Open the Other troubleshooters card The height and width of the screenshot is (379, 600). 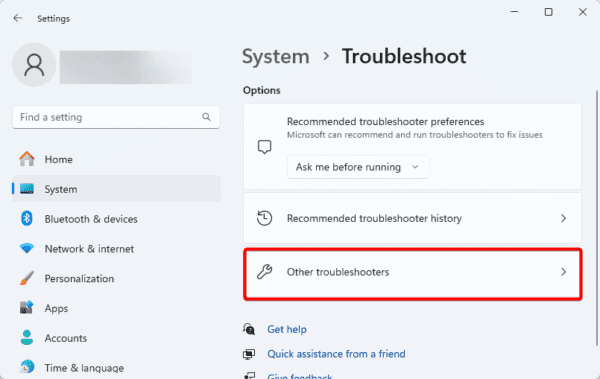(412, 274)
